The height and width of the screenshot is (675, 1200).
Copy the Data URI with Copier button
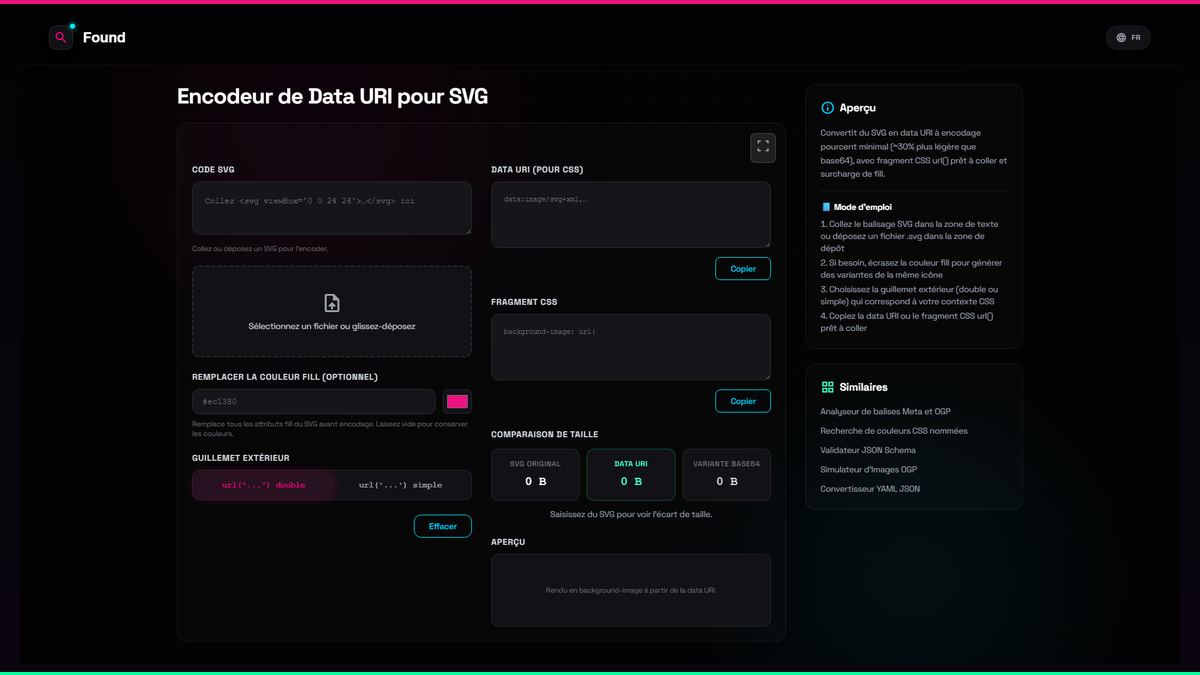coord(743,268)
